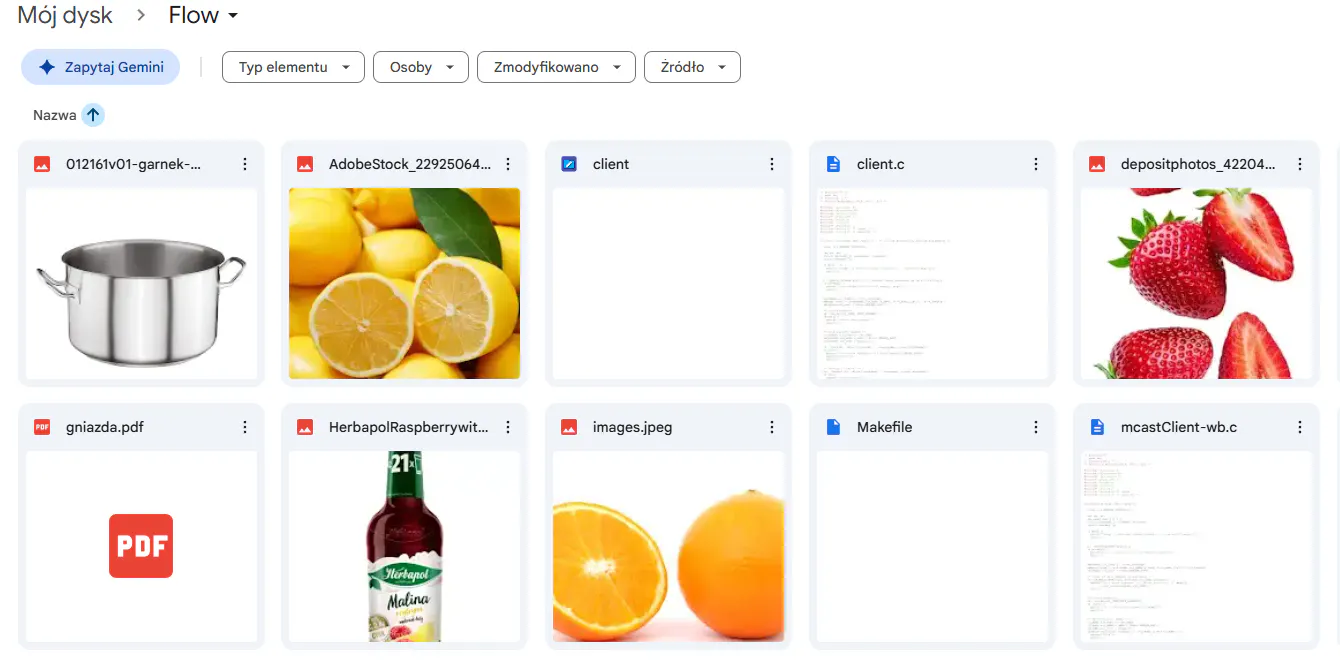
Task: Open the lemons photo thumbnail
Action: 405,283
